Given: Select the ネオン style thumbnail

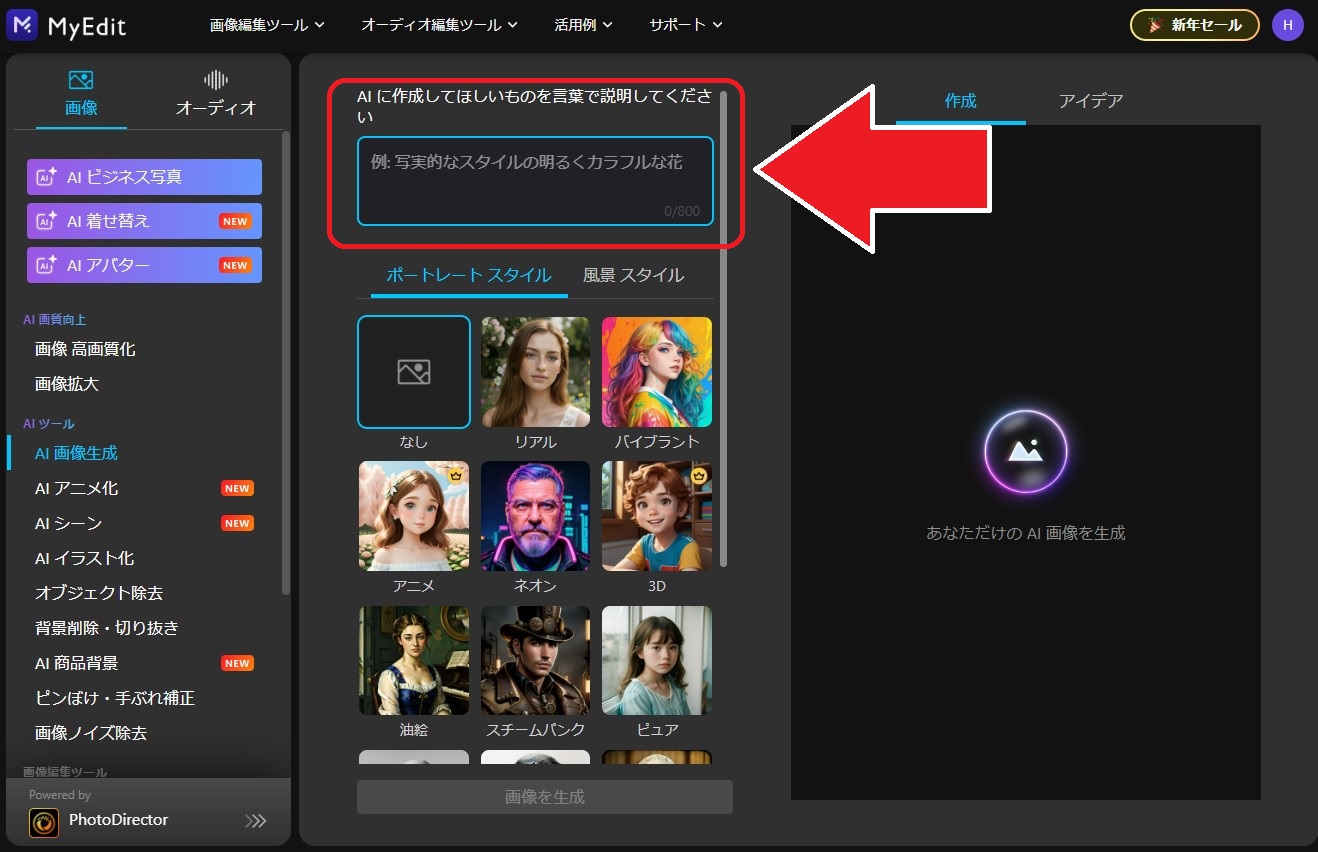Looking at the screenshot, I should coord(535,516).
